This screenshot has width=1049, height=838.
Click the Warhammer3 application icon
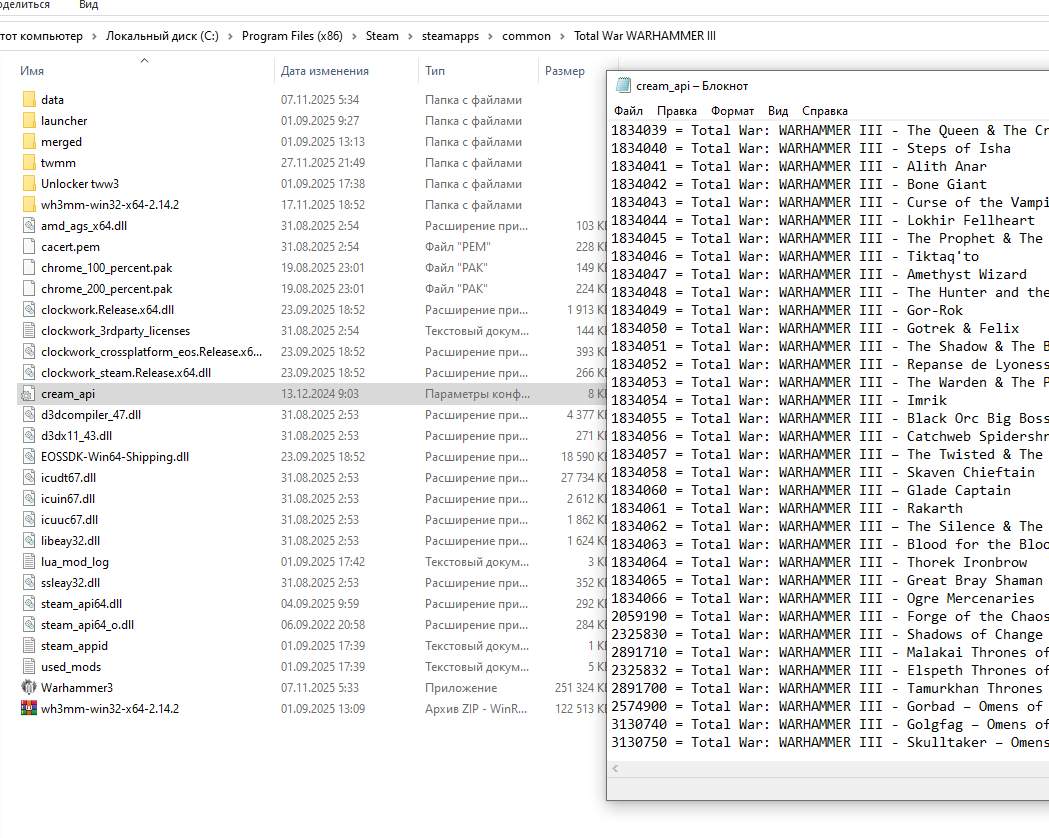(29, 688)
